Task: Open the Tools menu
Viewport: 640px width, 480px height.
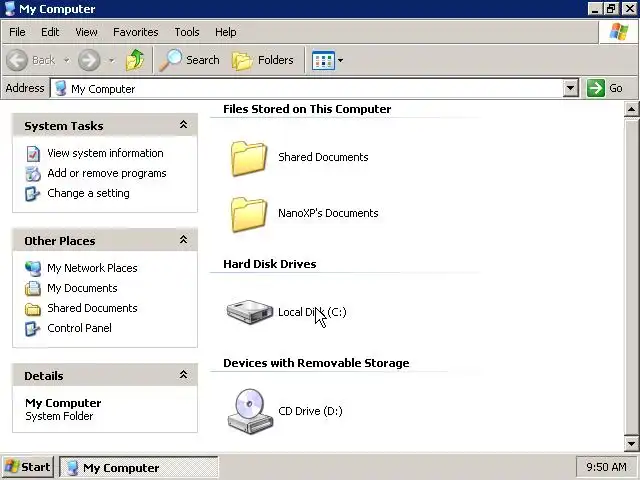Action: point(187,32)
